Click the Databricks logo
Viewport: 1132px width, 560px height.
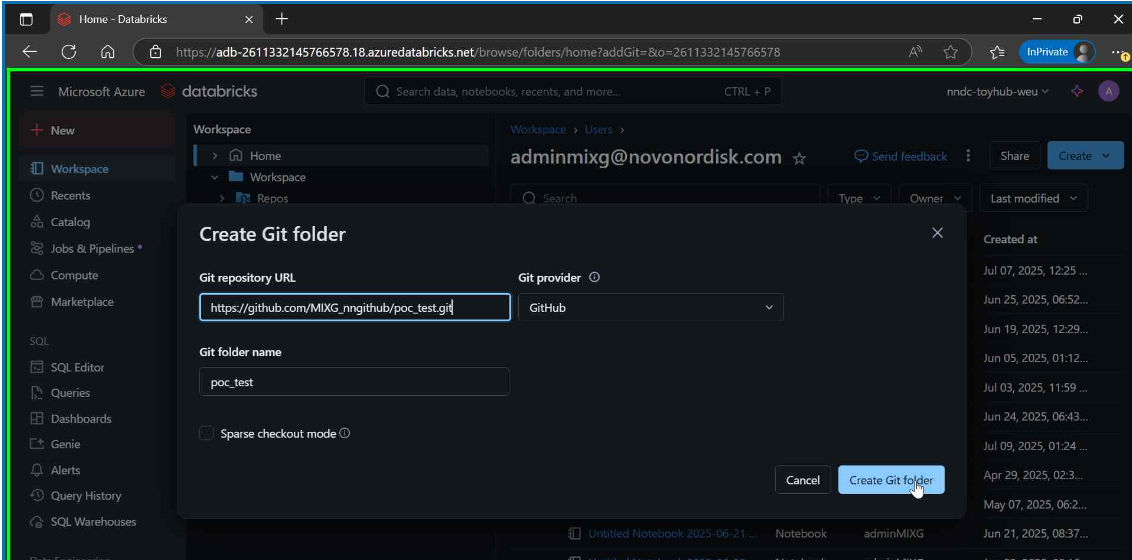click(209, 92)
